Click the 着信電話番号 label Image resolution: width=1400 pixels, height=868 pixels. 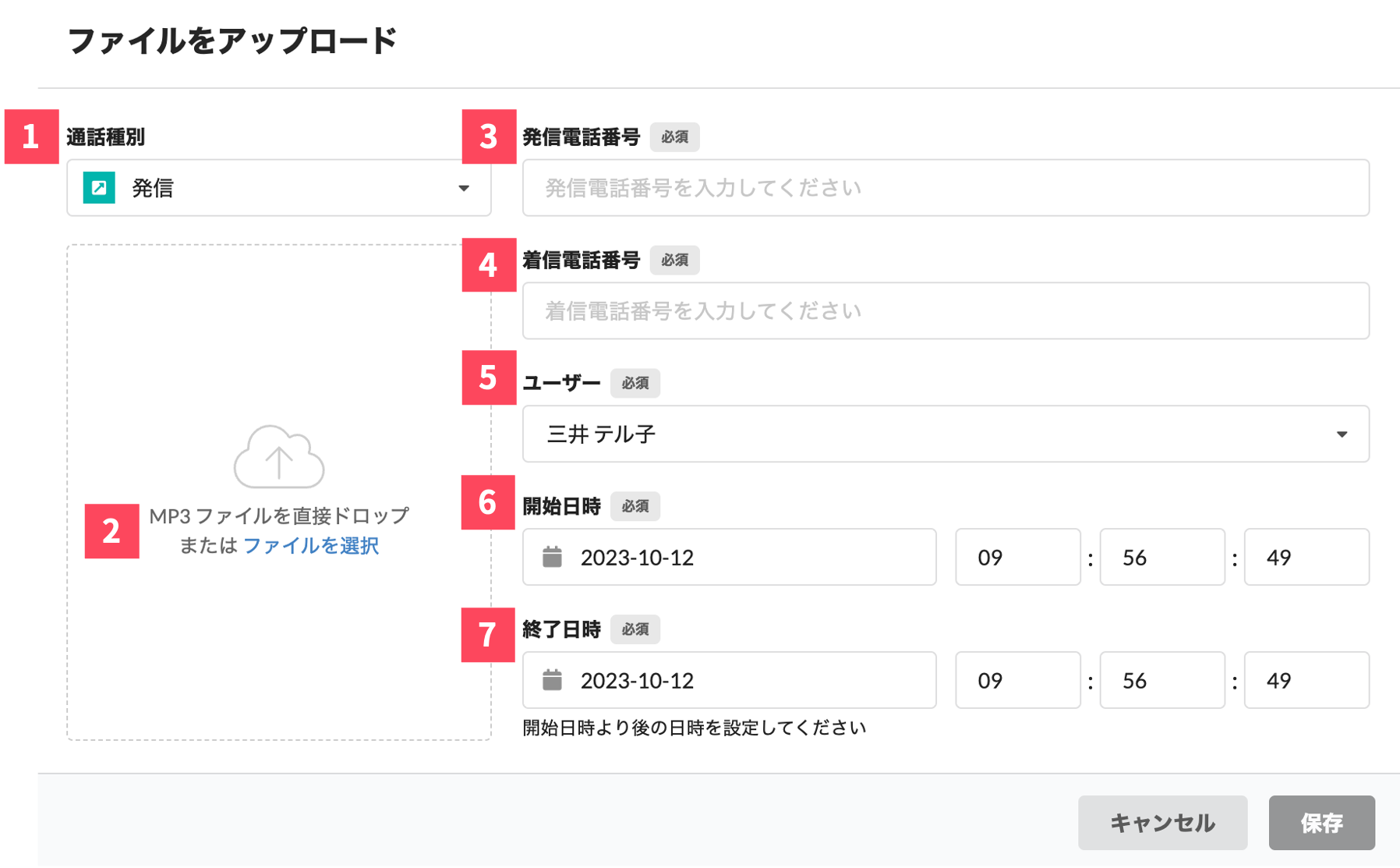pyautogui.click(x=582, y=260)
